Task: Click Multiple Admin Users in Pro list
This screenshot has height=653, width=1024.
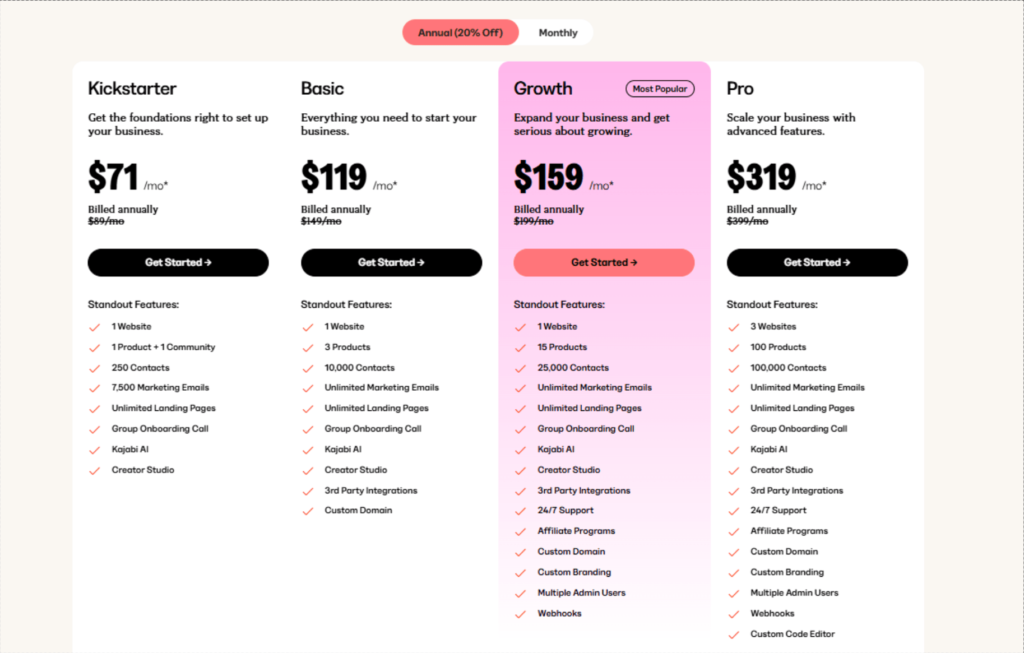Action: 794,593
